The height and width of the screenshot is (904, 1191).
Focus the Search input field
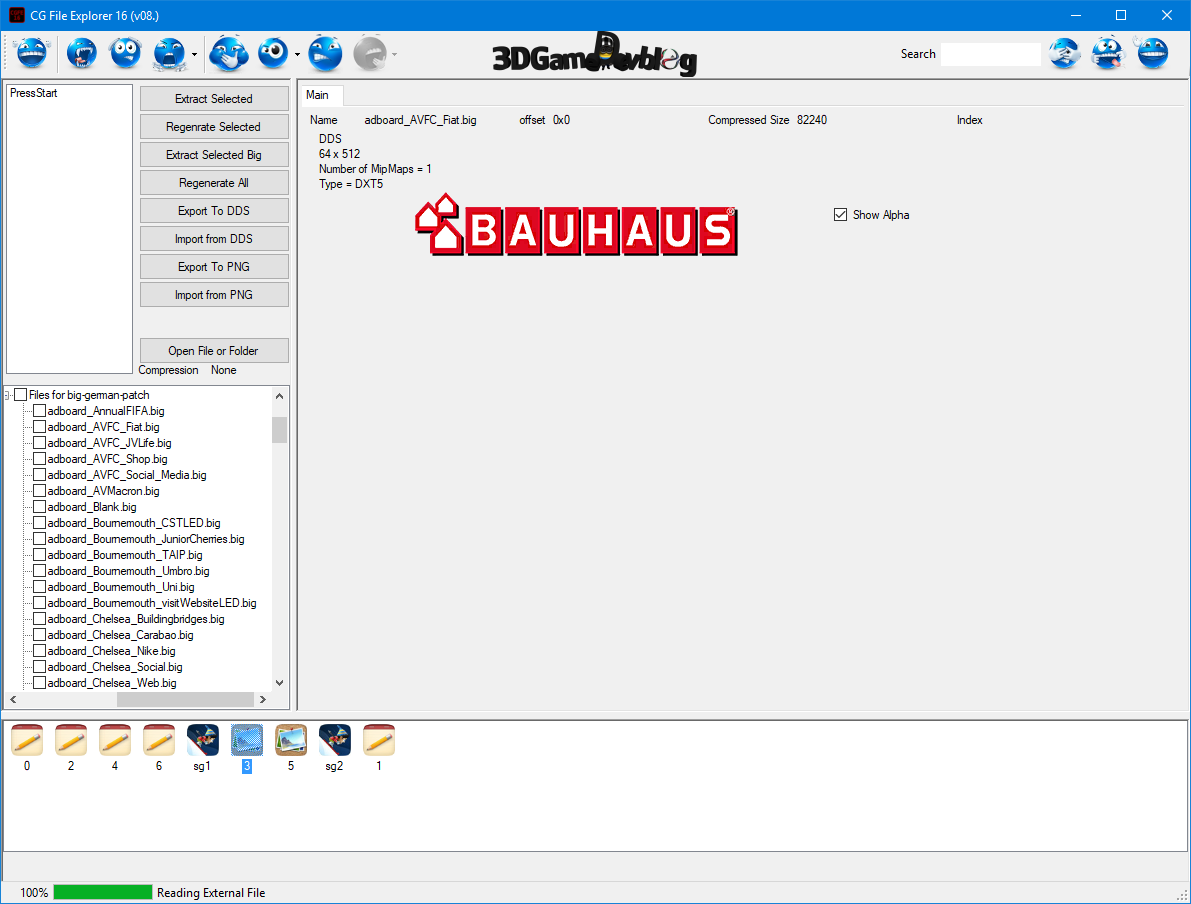(990, 54)
